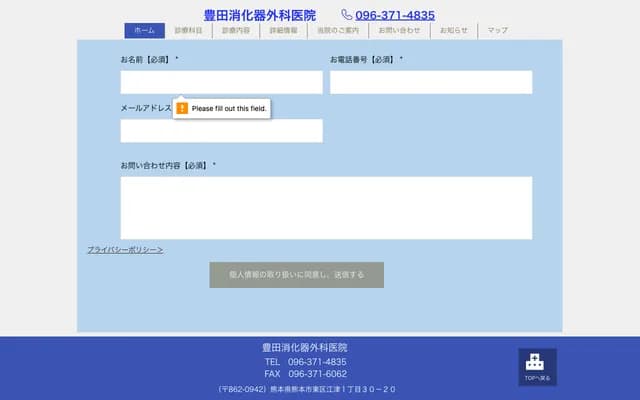Viewport: 640px width, 400px height.
Task: Open the プライバシーポリシー link
Action: coord(125,250)
